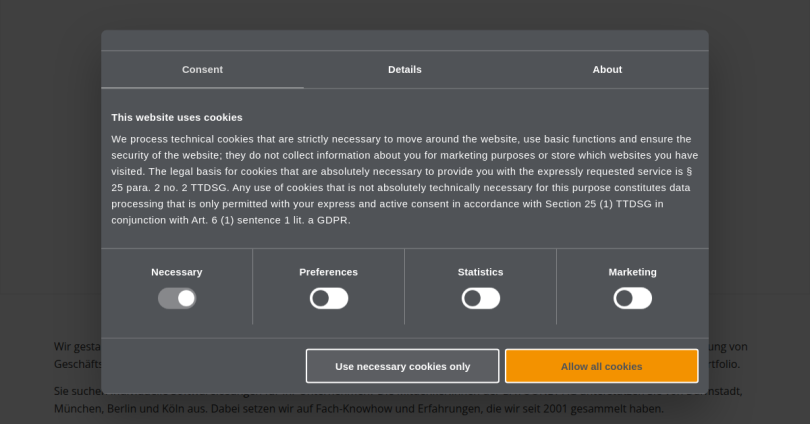Viewport: 810px width, 424px height.
Task: Enable the Preferences cookies toggle
Action: click(329, 298)
